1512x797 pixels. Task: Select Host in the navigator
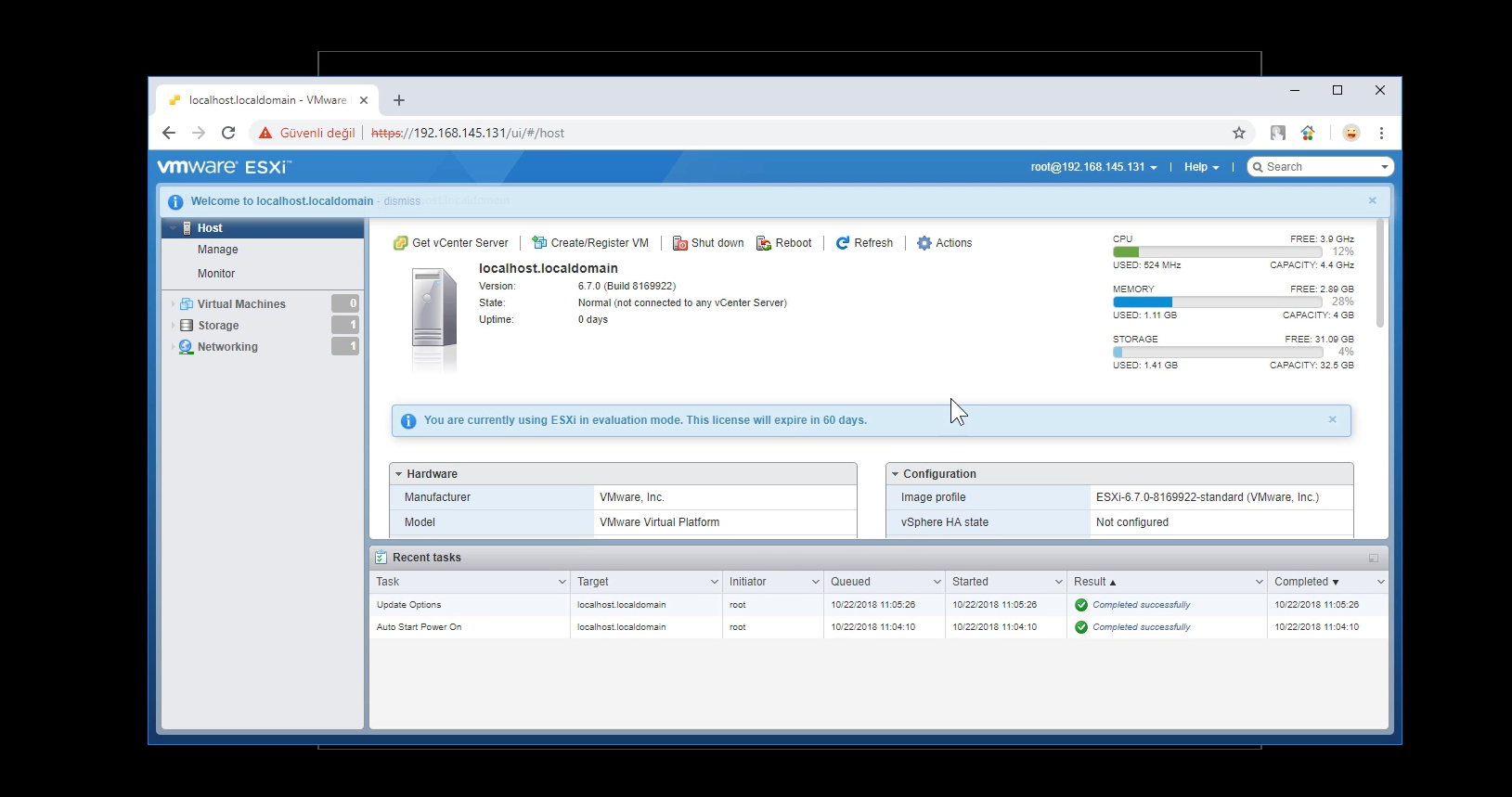263,228
